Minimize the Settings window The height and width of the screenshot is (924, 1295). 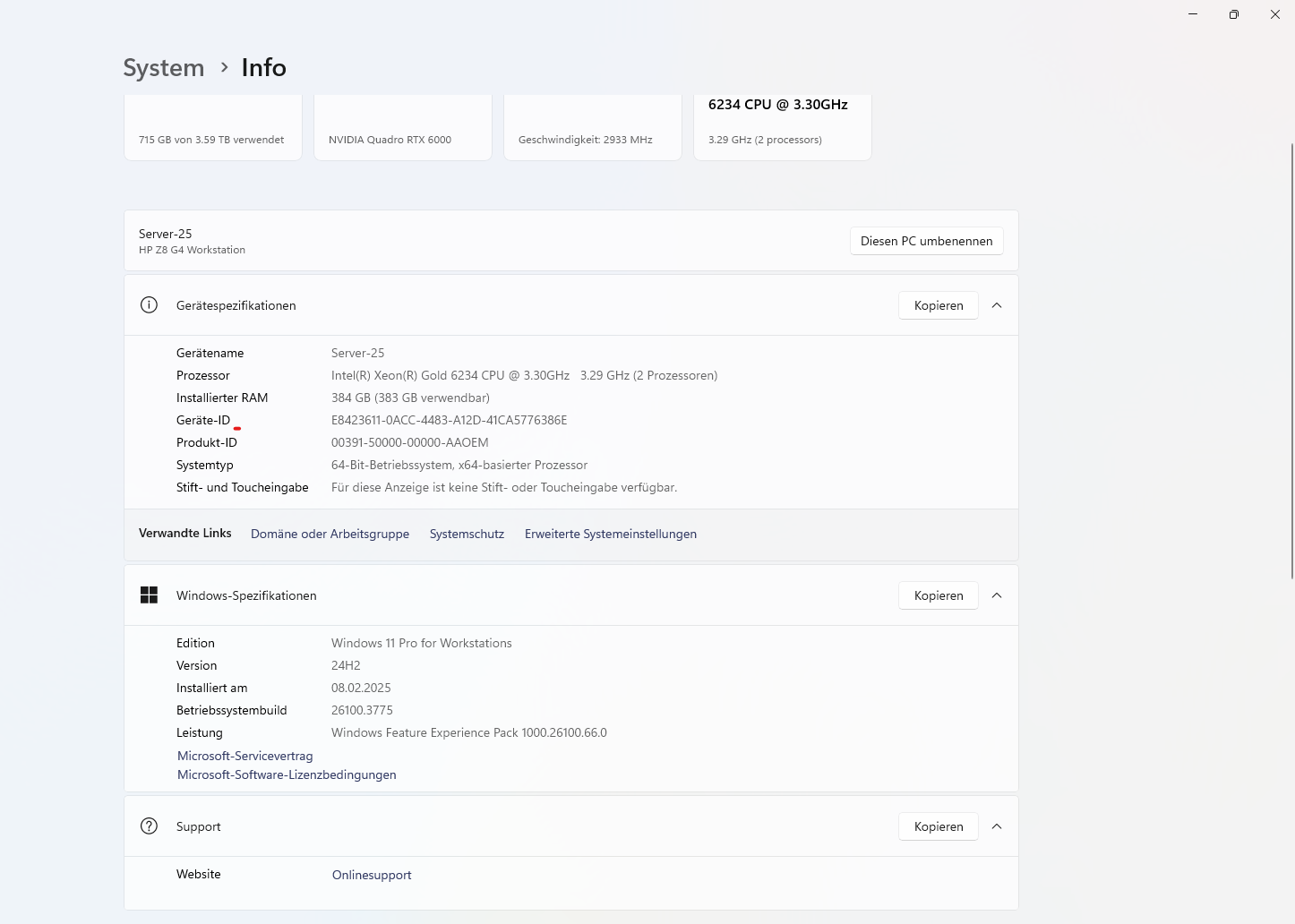pos(1193,14)
